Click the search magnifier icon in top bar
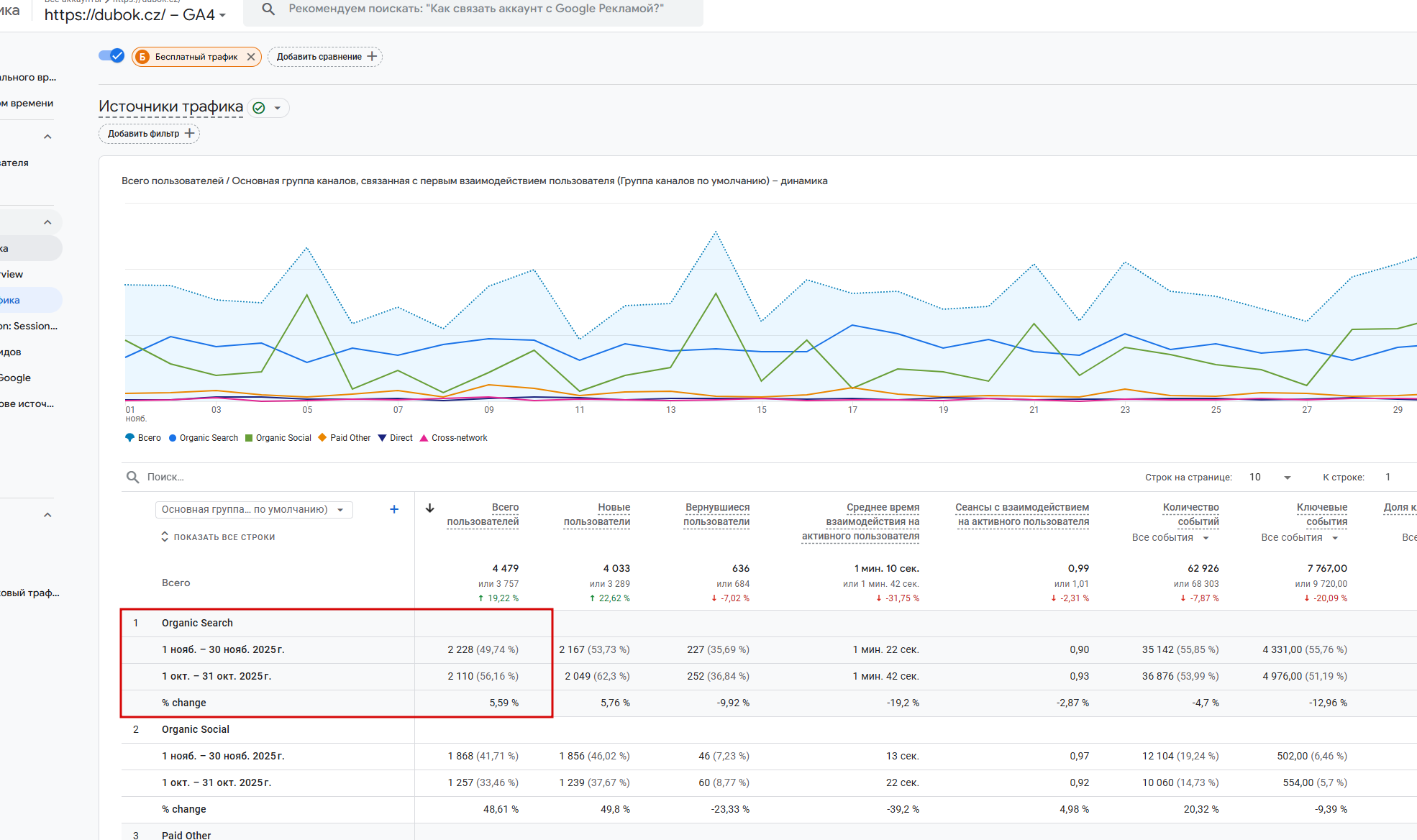 click(x=268, y=9)
